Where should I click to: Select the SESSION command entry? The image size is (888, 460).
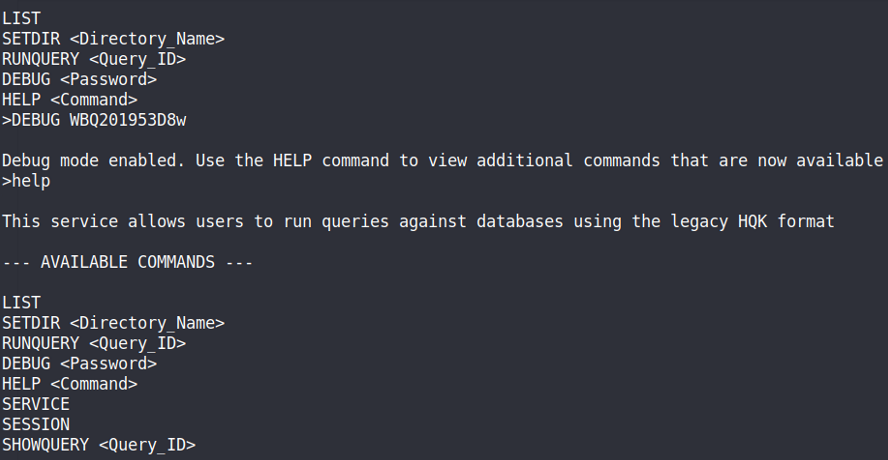click(36, 424)
